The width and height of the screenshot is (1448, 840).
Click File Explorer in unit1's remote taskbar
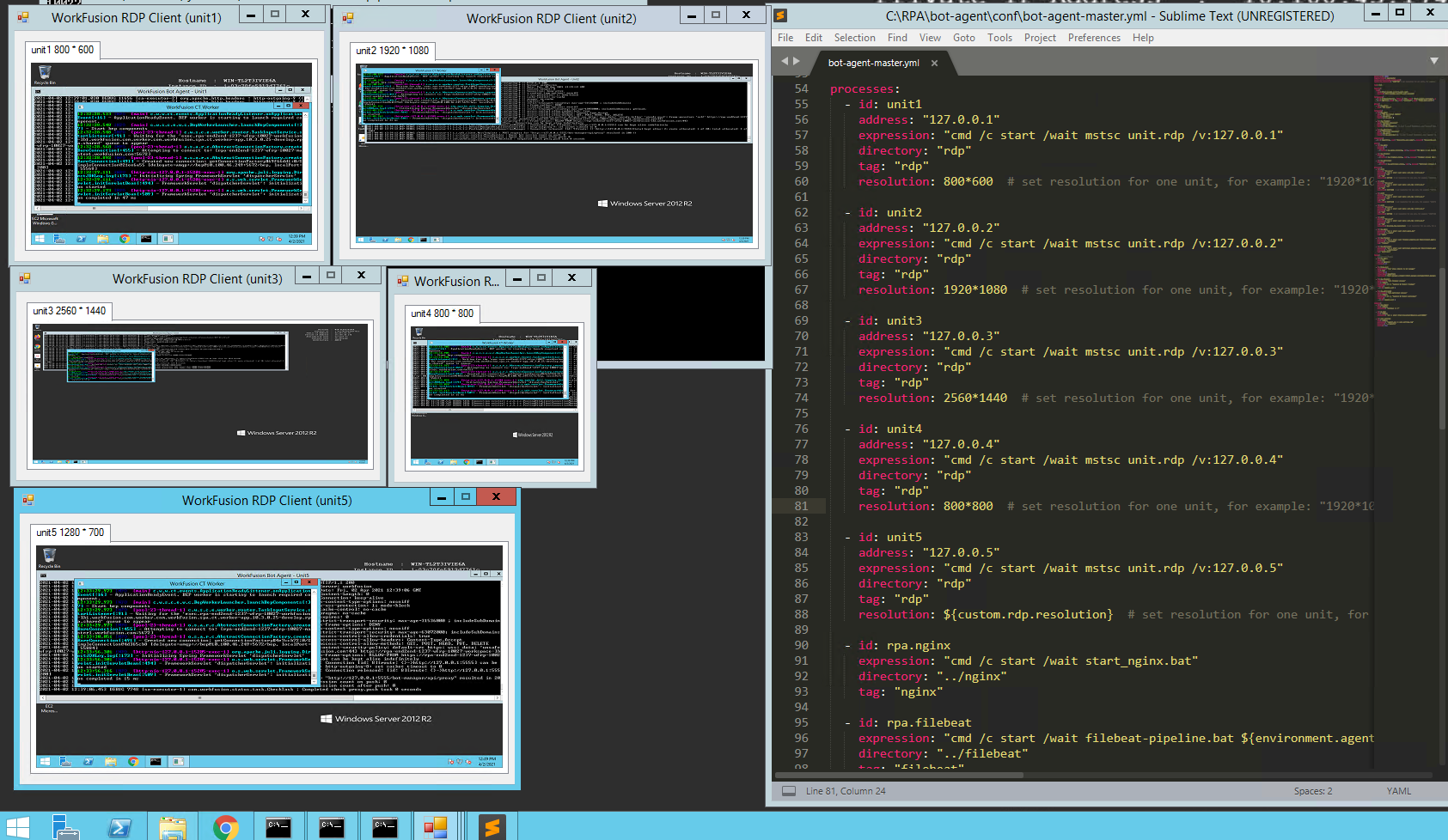coord(103,239)
